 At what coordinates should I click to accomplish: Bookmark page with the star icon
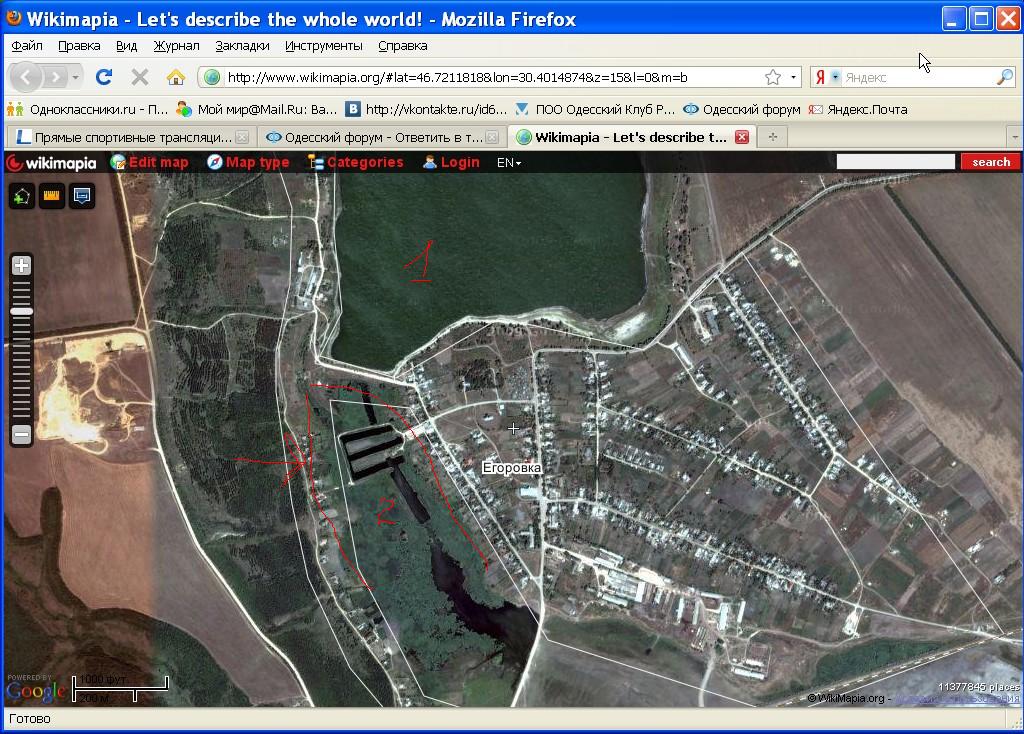[773, 77]
